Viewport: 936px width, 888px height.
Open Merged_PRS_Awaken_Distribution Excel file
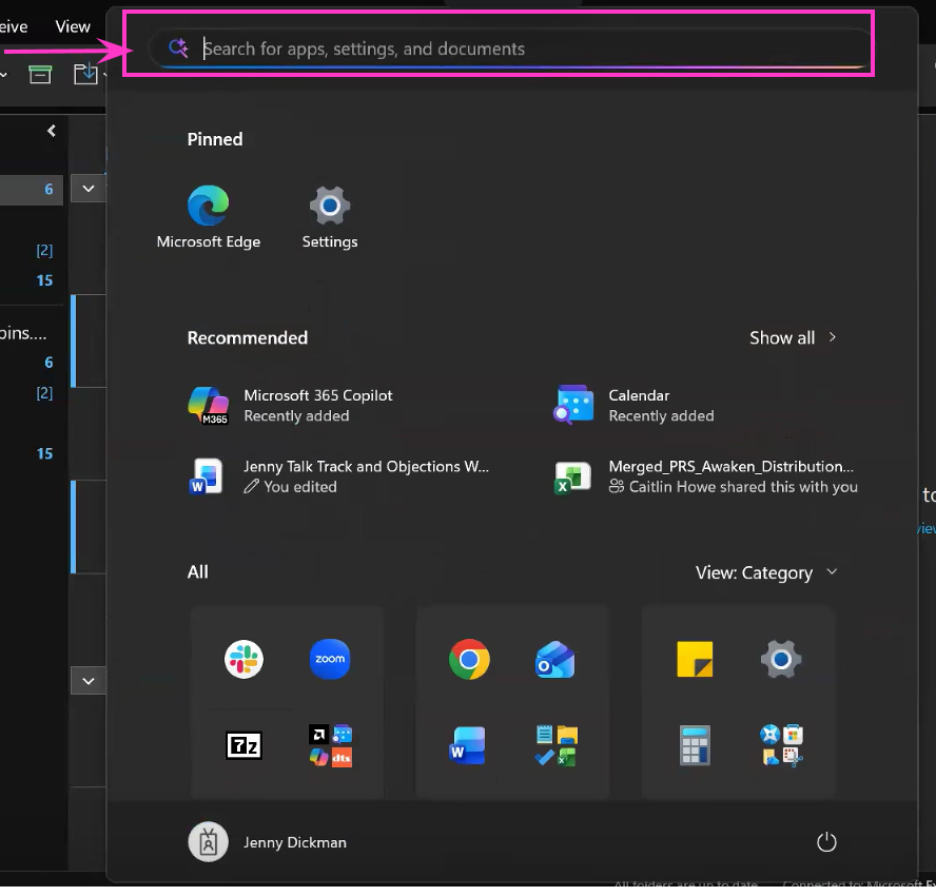[x=704, y=476]
